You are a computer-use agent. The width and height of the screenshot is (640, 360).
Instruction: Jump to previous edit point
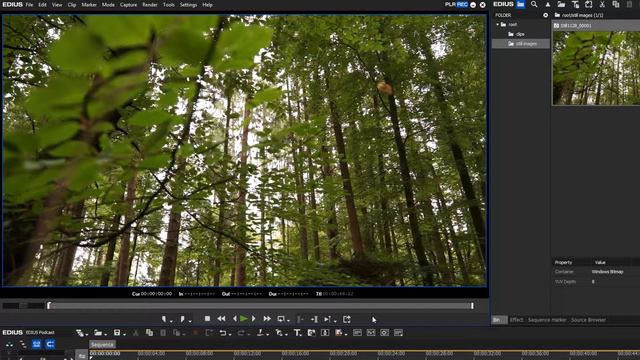[300, 319]
